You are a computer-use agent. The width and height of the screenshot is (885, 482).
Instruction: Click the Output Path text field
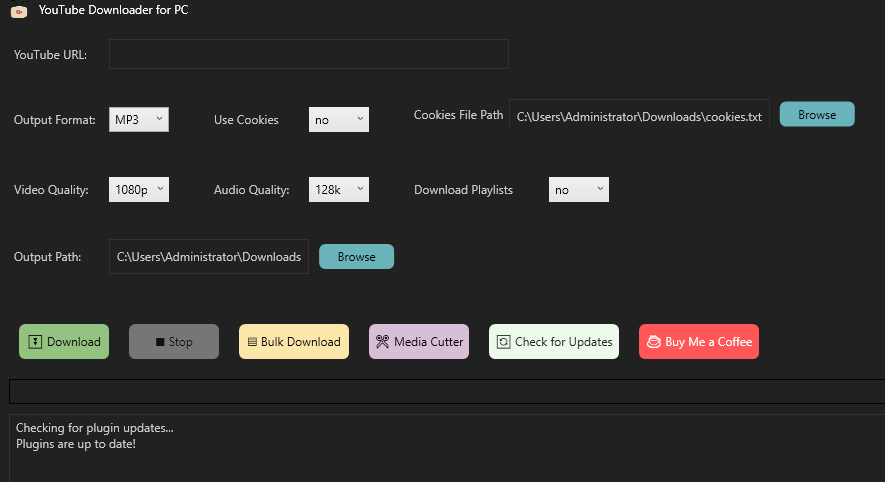coord(209,257)
